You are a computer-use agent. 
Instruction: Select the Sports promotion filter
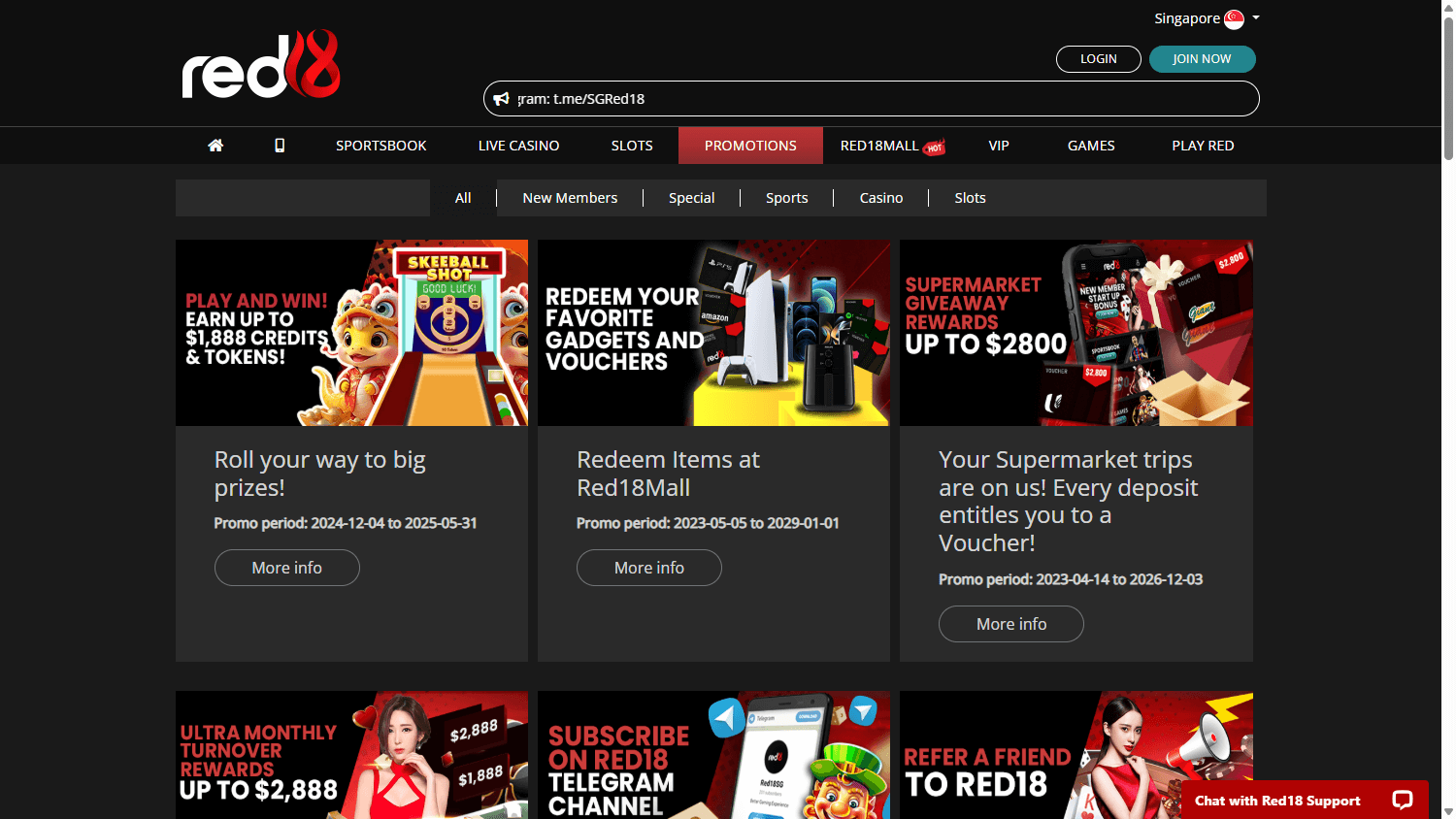point(786,197)
